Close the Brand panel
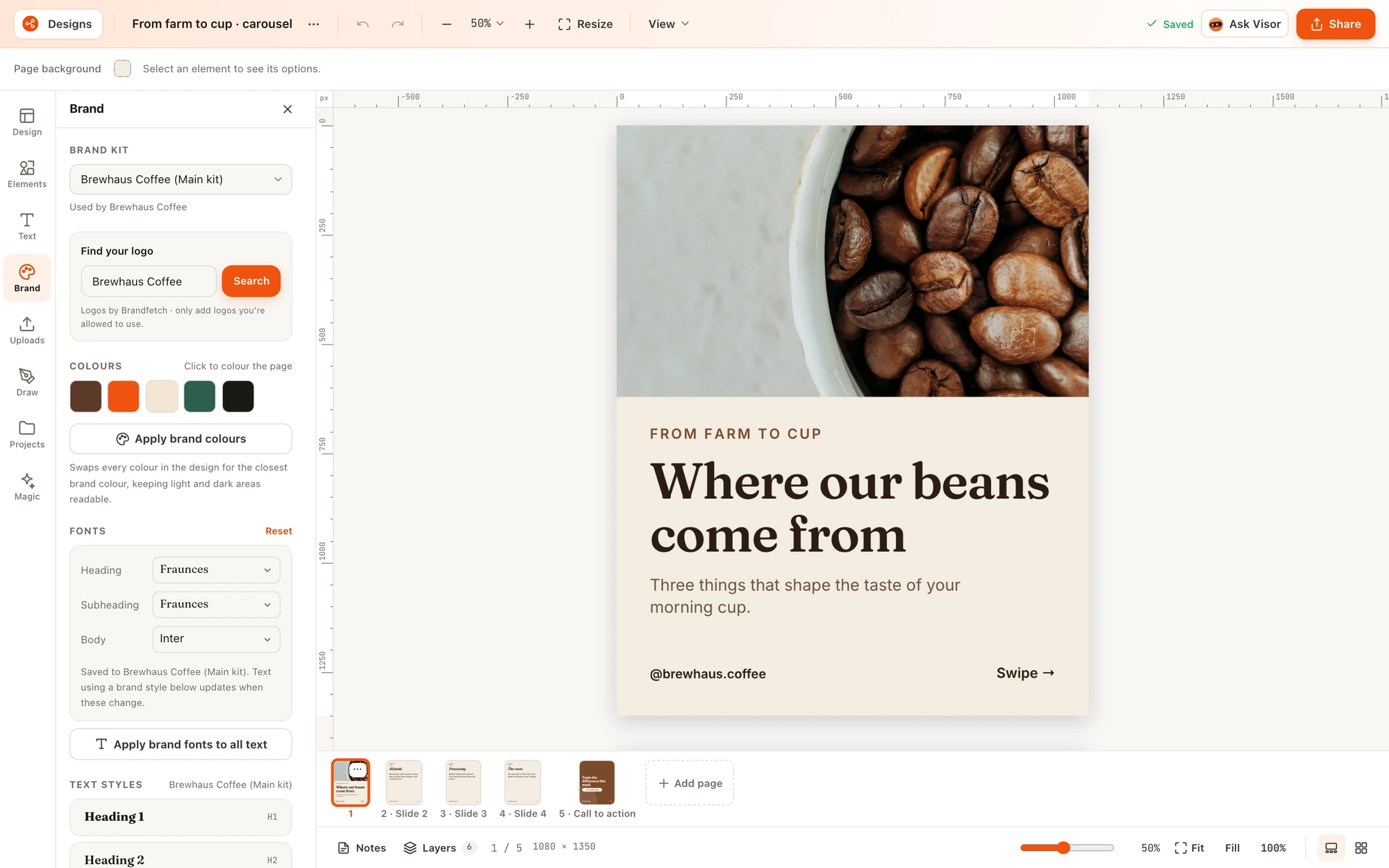The height and width of the screenshot is (868, 1389). (x=288, y=109)
